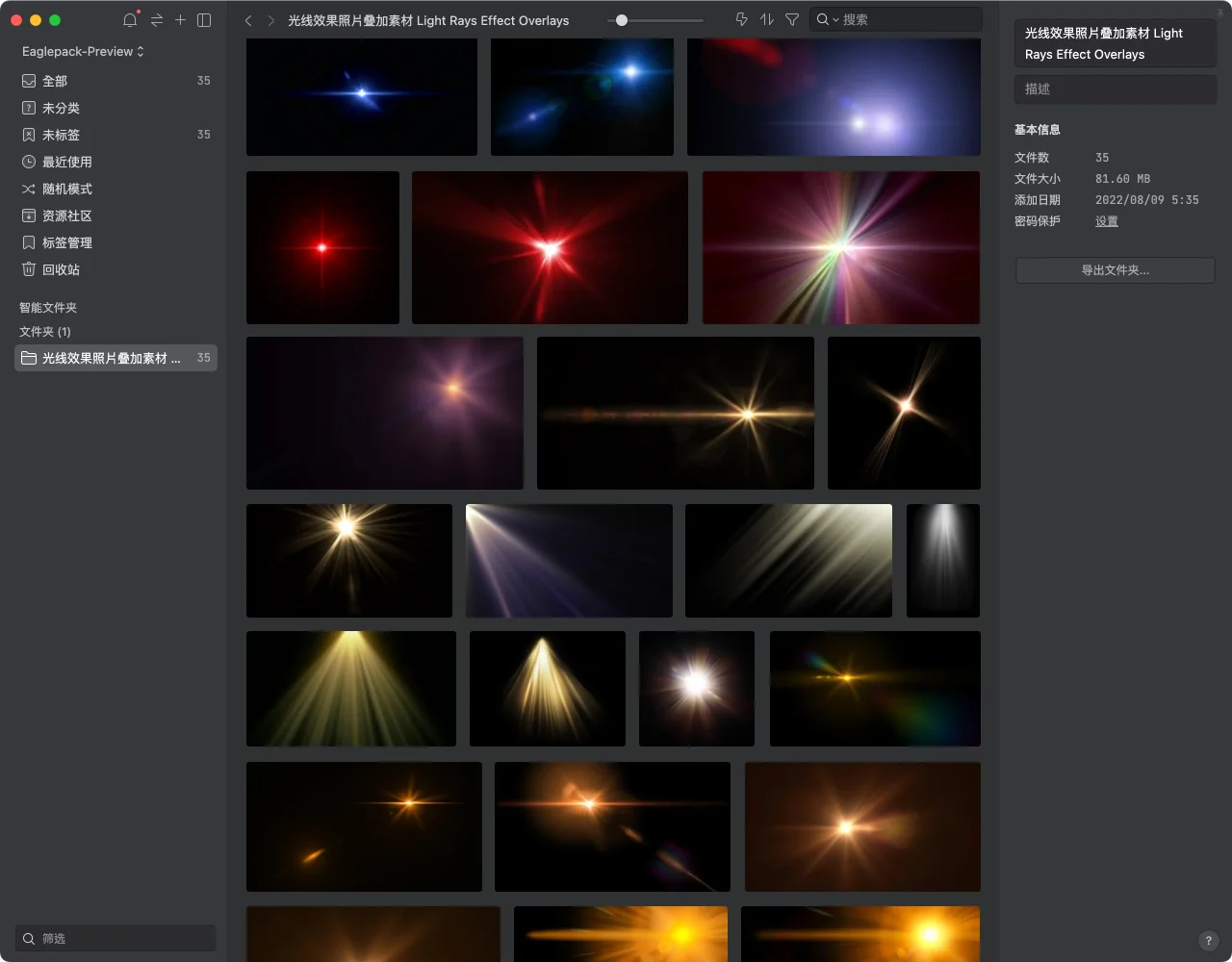Viewport: 1232px width, 962px height.
Task: Click the 设置 password protection link
Action: [1107, 221]
